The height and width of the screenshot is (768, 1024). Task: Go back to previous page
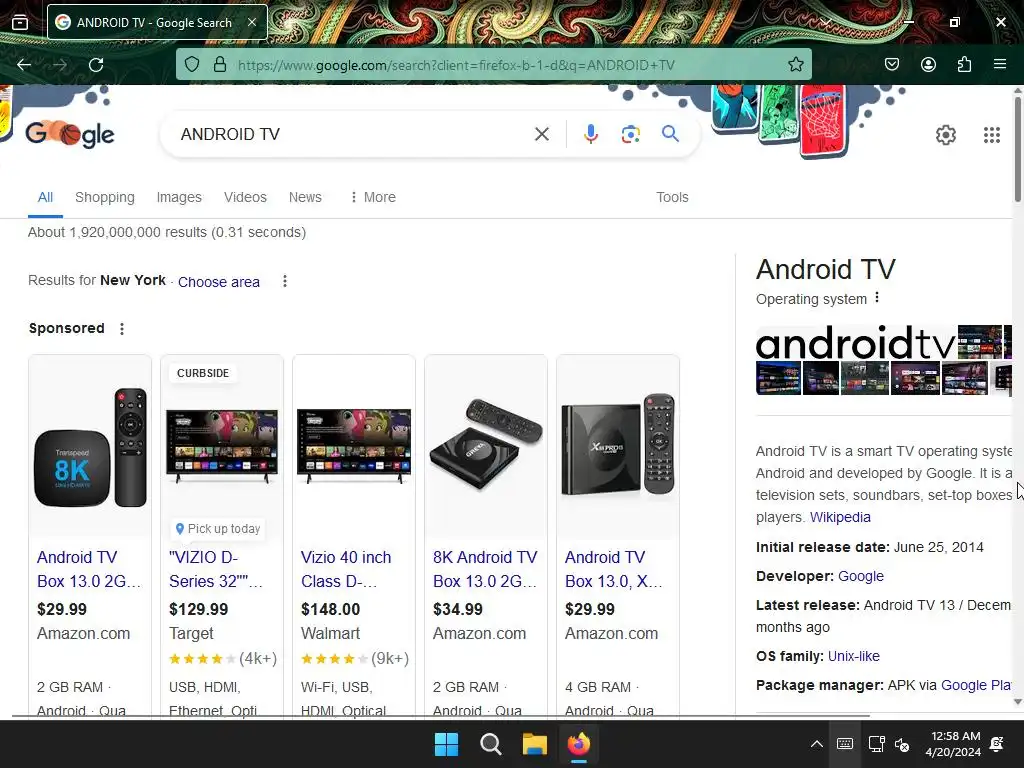pos(24,65)
